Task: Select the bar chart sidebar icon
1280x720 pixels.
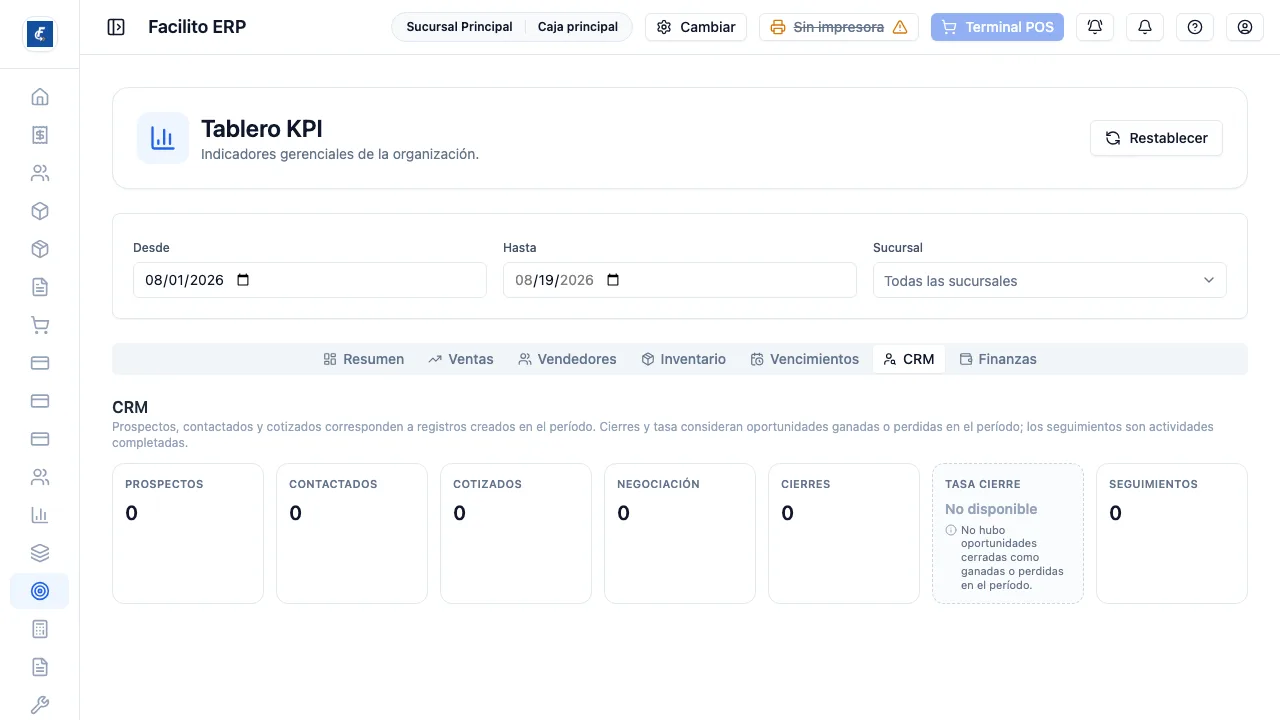Action: coord(40,515)
